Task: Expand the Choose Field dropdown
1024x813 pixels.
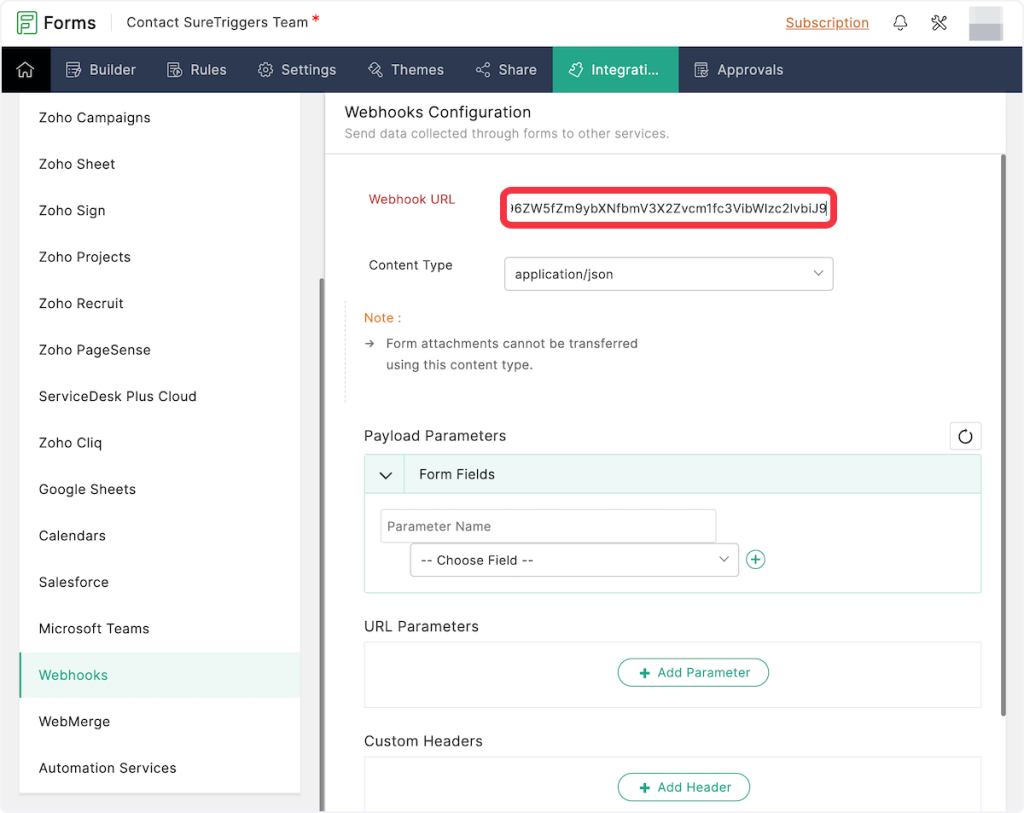Action: (x=574, y=560)
